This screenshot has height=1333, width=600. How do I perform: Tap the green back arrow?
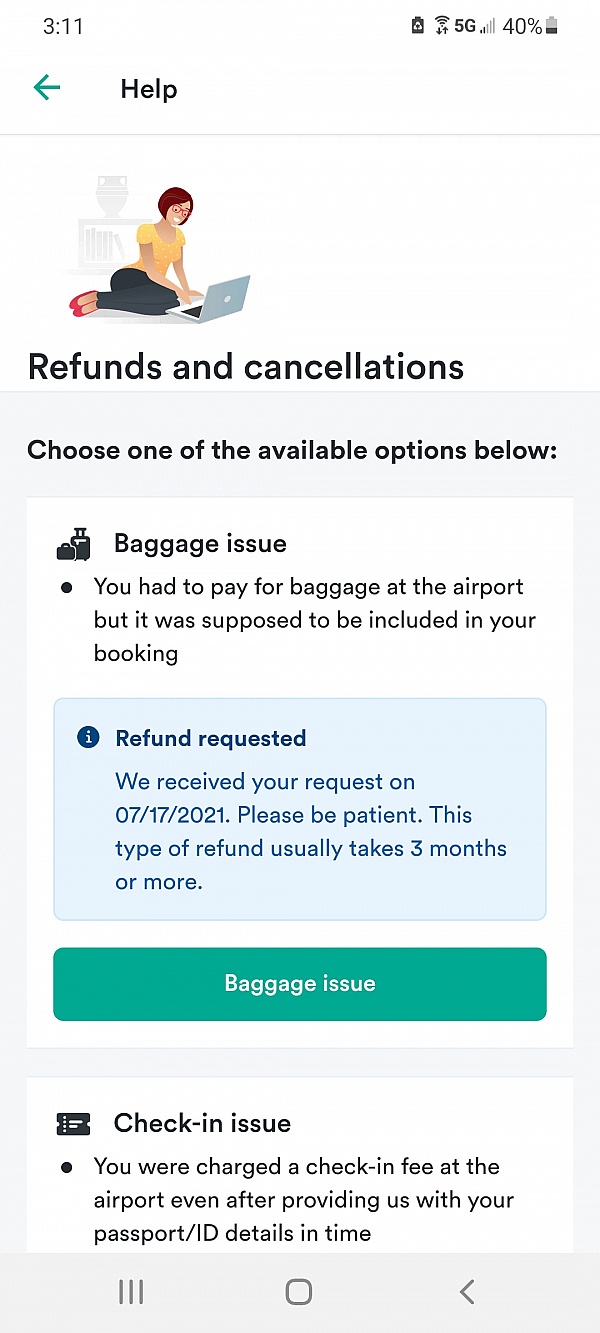tap(47, 88)
